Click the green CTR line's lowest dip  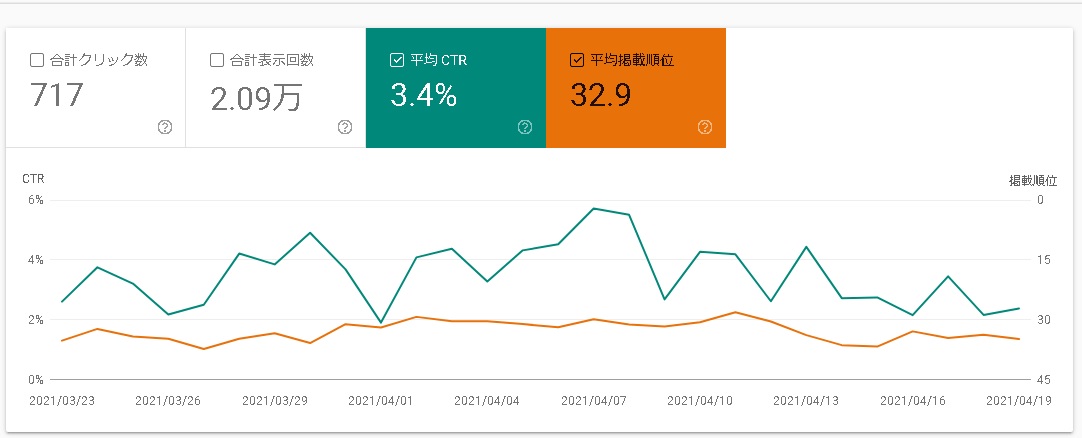(381, 322)
